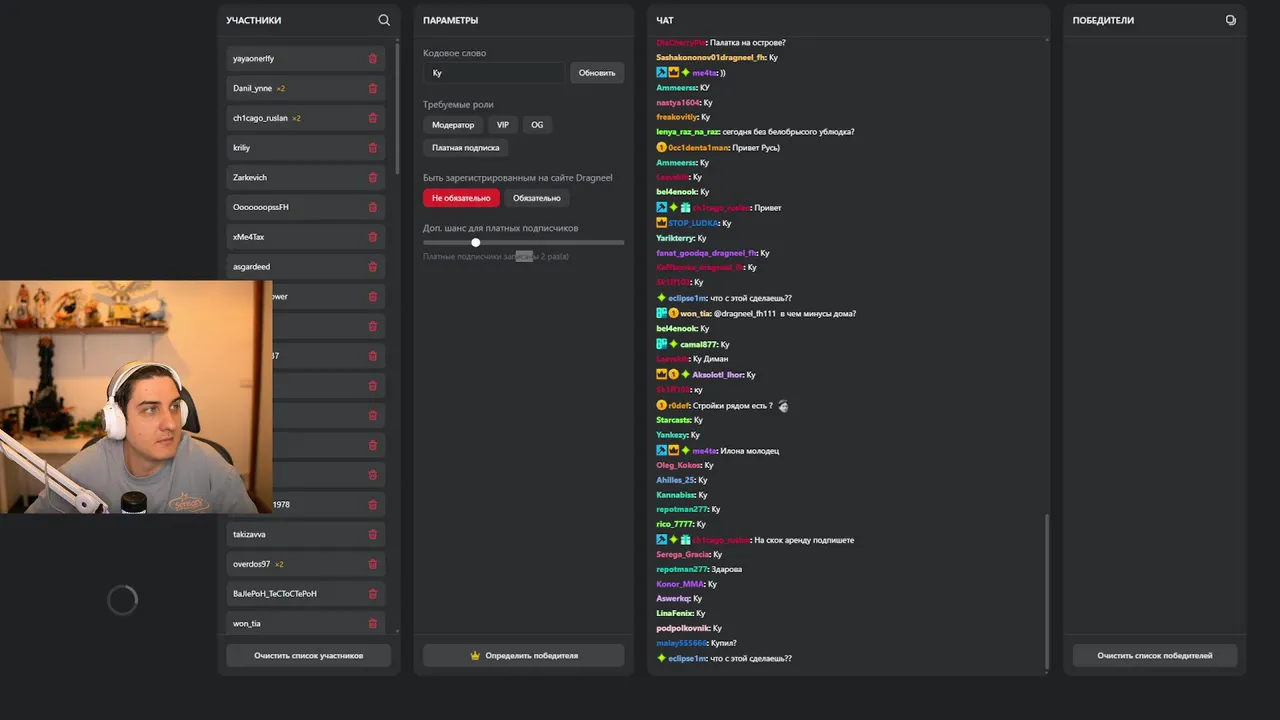Delete takizavva using trash icon
Viewport: 1280px width, 720px height.
(x=373, y=535)
